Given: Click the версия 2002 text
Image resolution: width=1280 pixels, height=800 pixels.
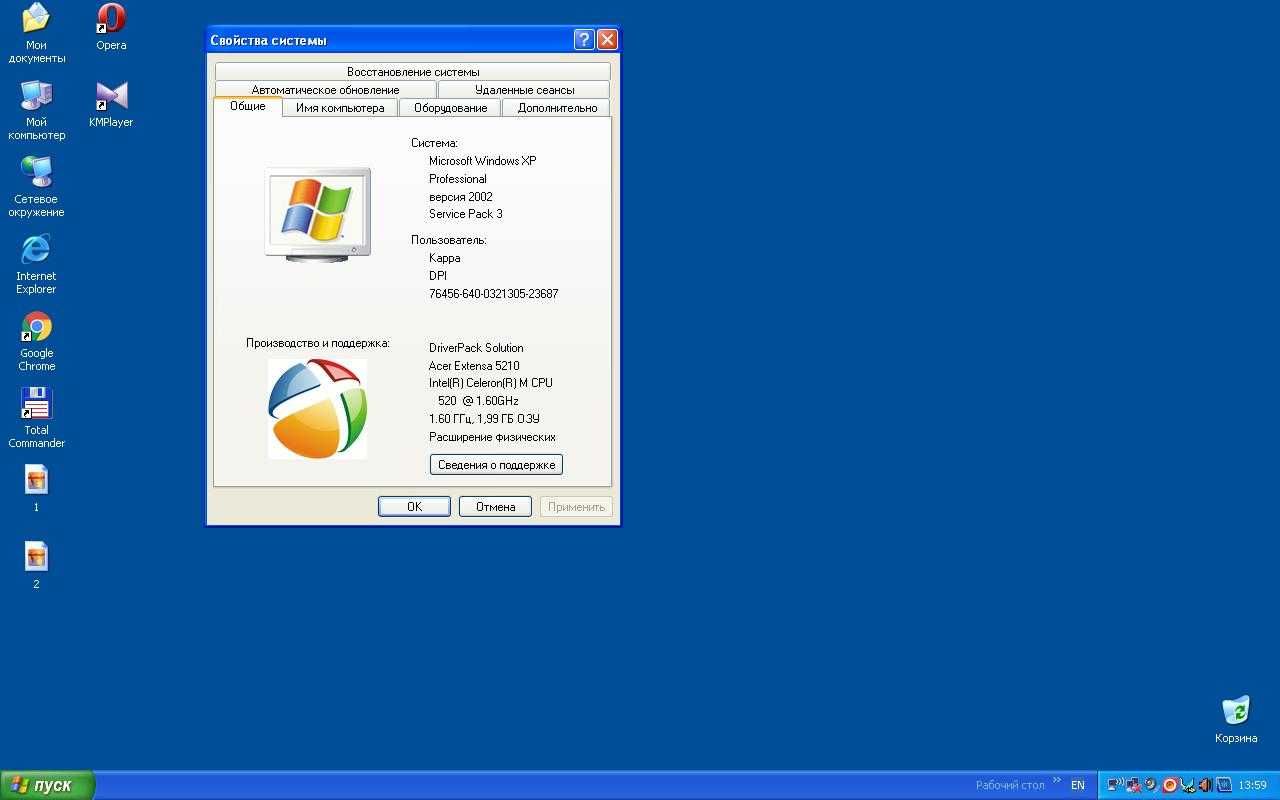Looking at the screenshot, I should click(x=460, y=197).
